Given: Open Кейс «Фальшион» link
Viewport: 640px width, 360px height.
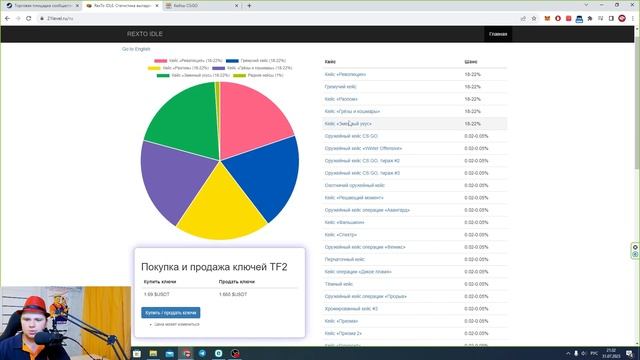Looking at the screenshot, I should (344, 222).
